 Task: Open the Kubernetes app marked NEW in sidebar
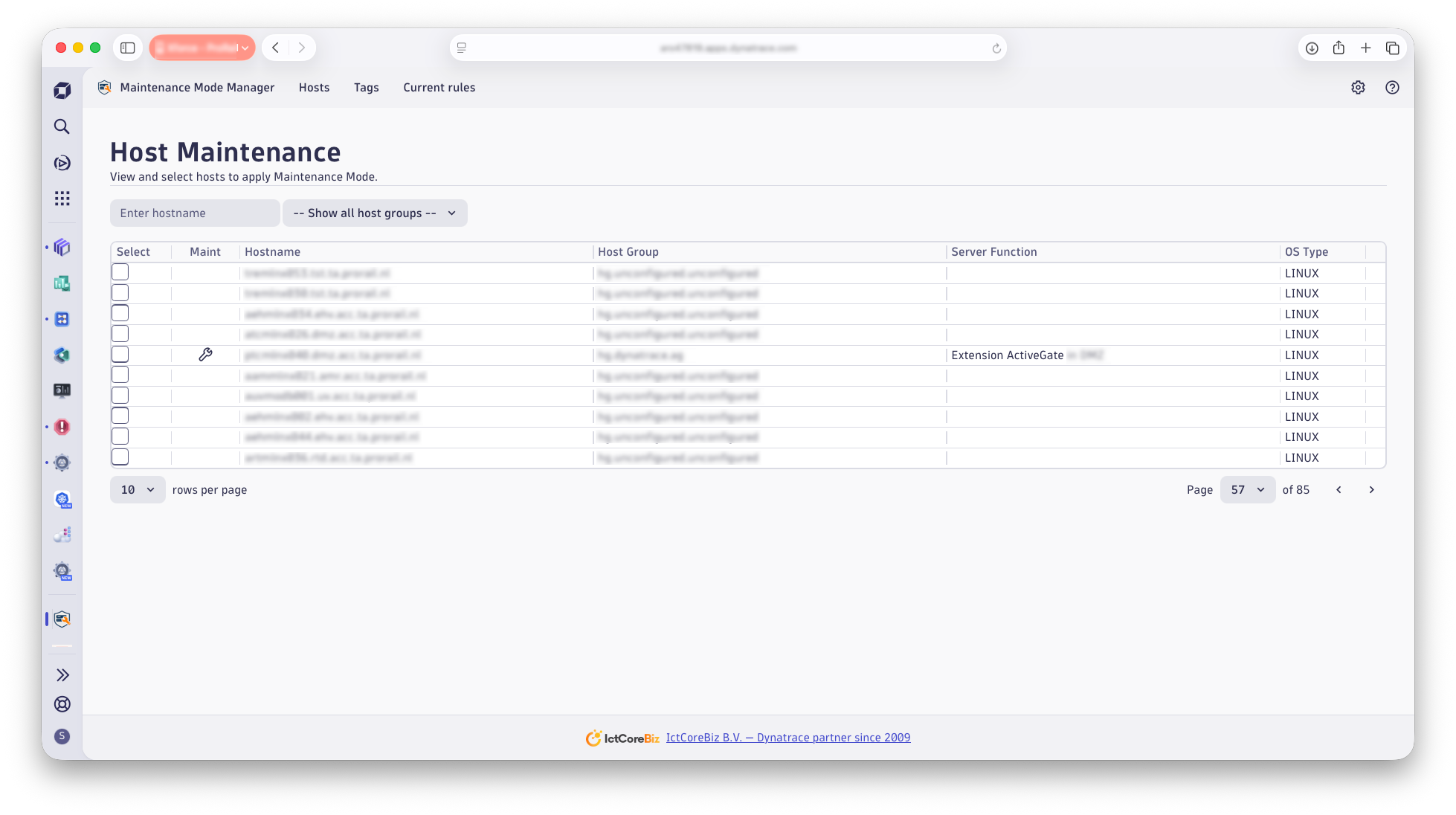[x=62, y=499]
